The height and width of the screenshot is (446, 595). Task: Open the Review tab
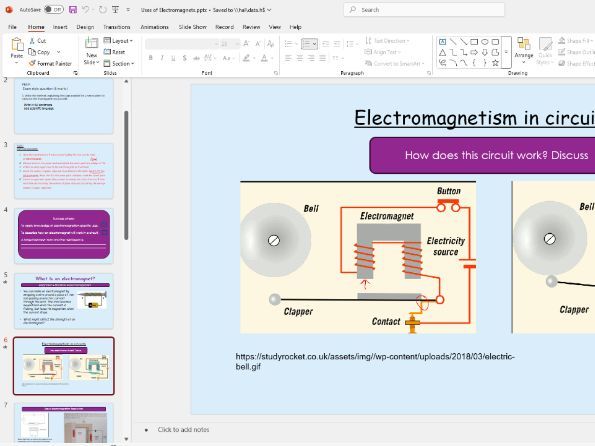pyautogui.click(x=251, y=27)
